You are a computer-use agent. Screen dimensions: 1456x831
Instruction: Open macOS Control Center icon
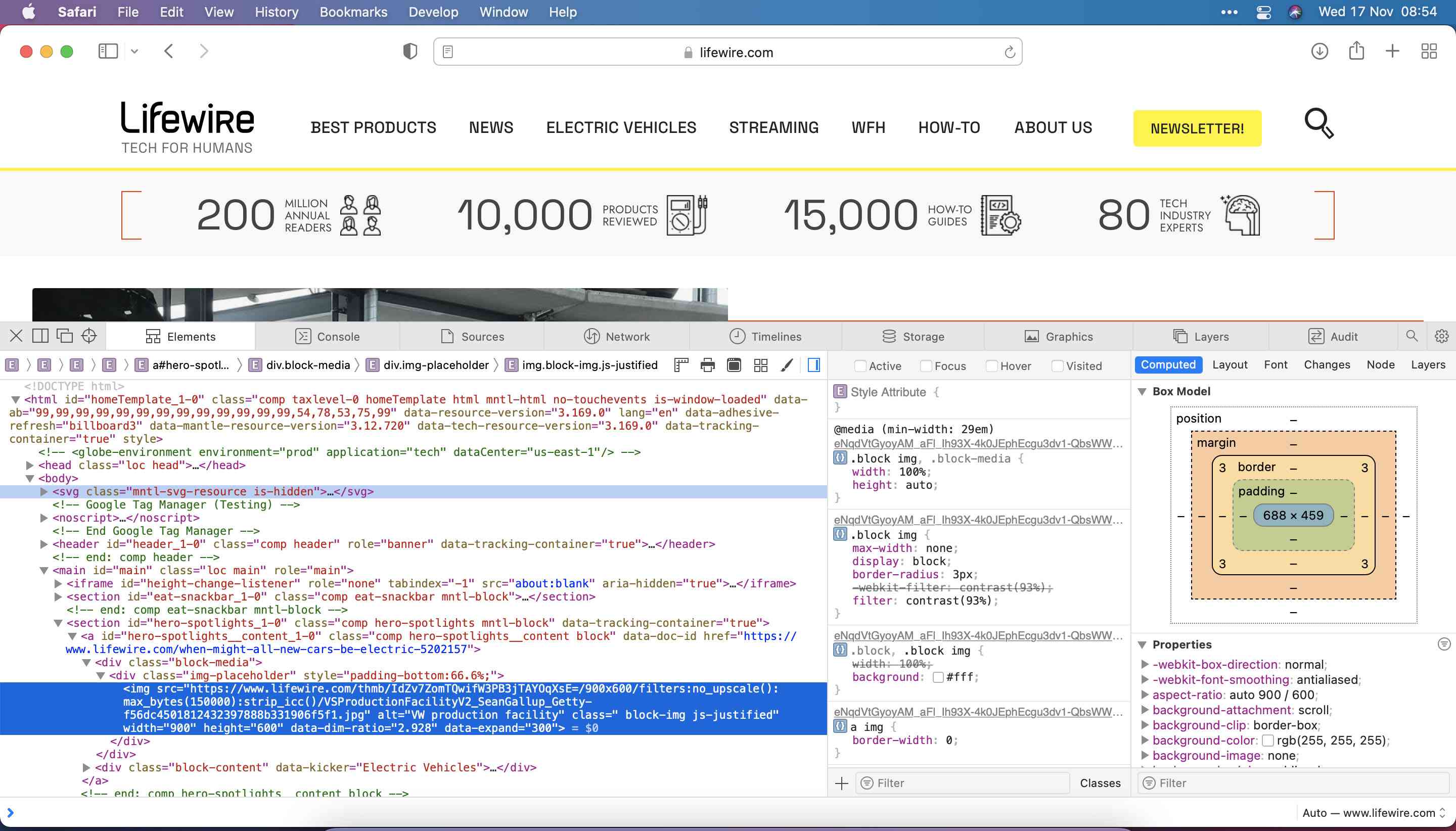(x=1263, y=12)
